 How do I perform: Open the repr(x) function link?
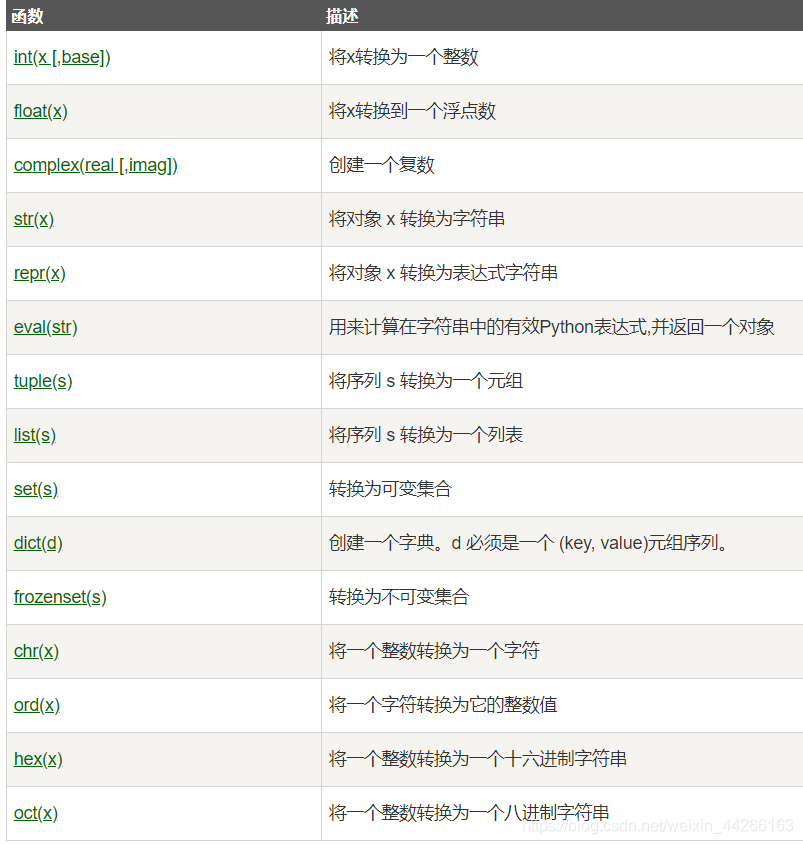(x=40, y=273)
